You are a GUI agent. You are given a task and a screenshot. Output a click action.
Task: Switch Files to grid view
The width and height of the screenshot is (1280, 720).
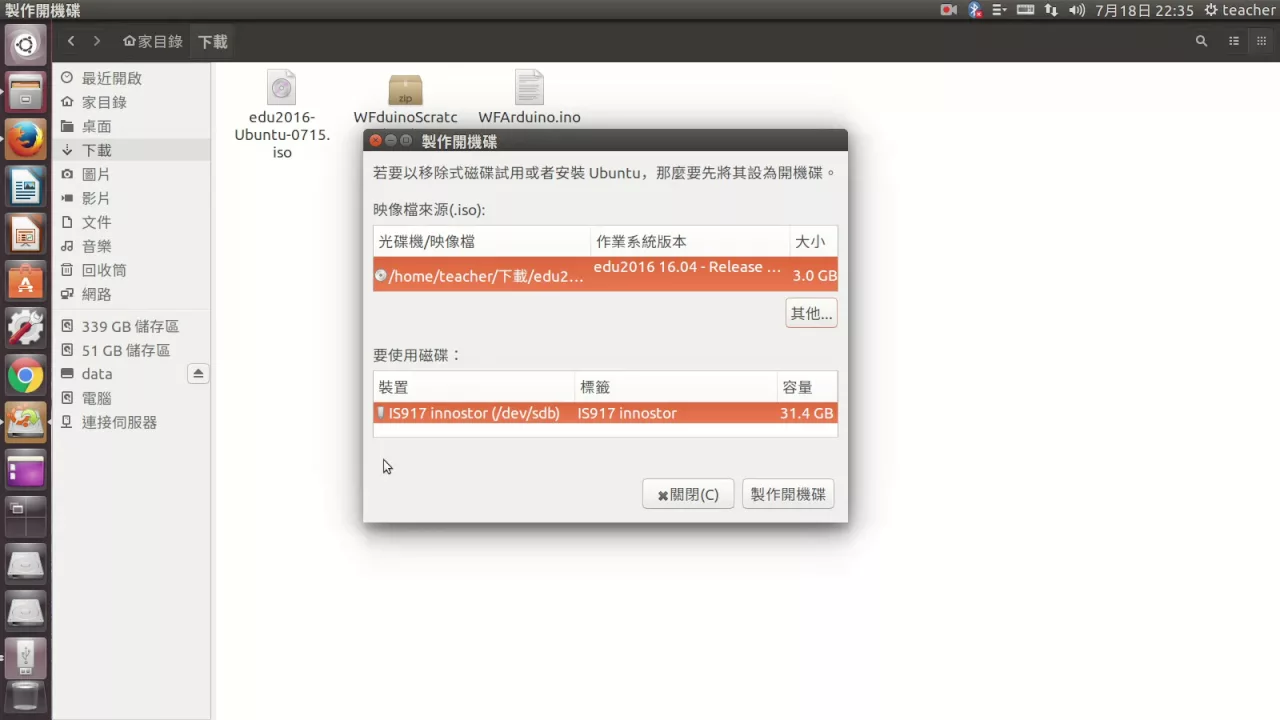click(x=1261, y=41)
